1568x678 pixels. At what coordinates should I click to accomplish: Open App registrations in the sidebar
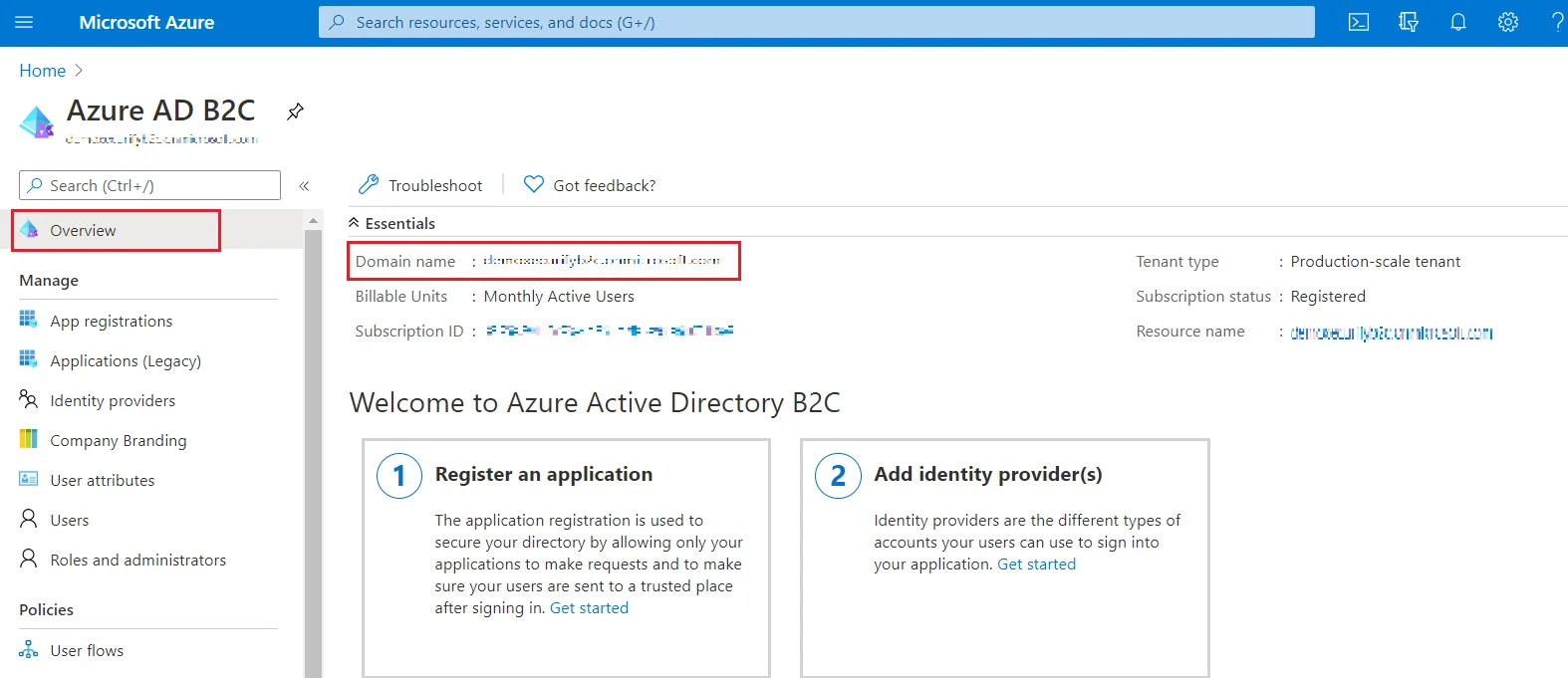pos(112,321)
